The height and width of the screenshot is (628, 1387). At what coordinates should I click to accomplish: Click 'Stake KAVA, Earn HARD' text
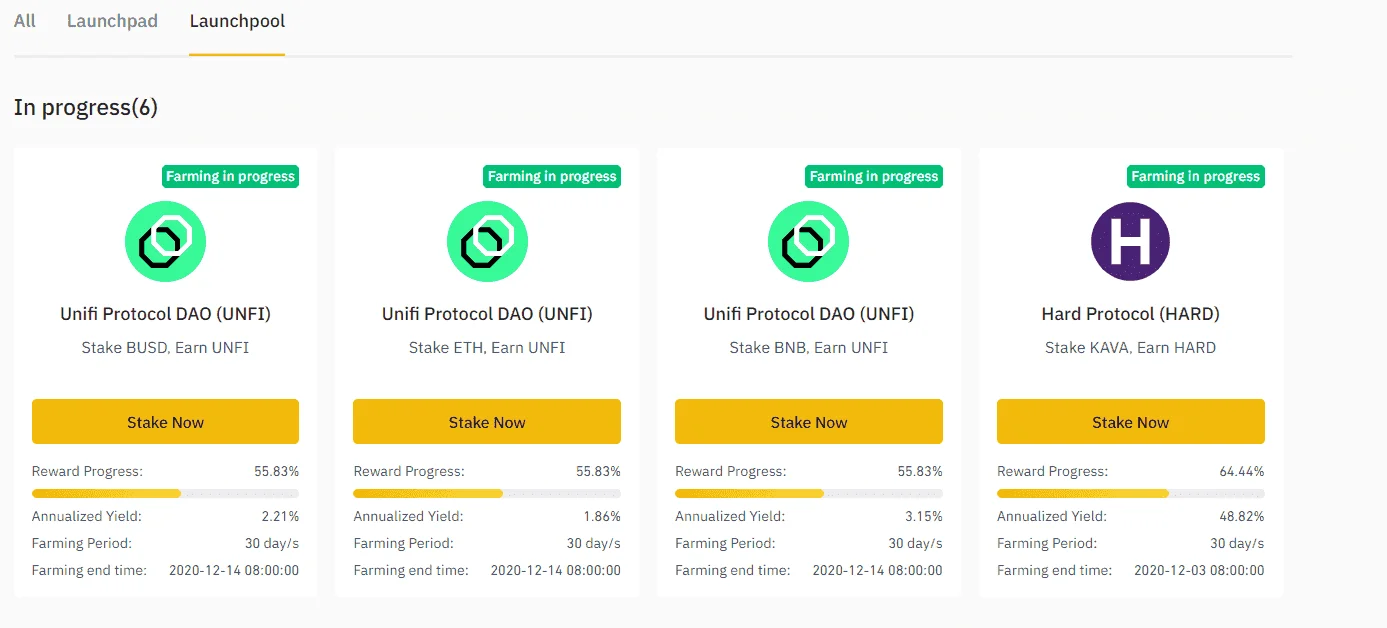pos(1131,348)
